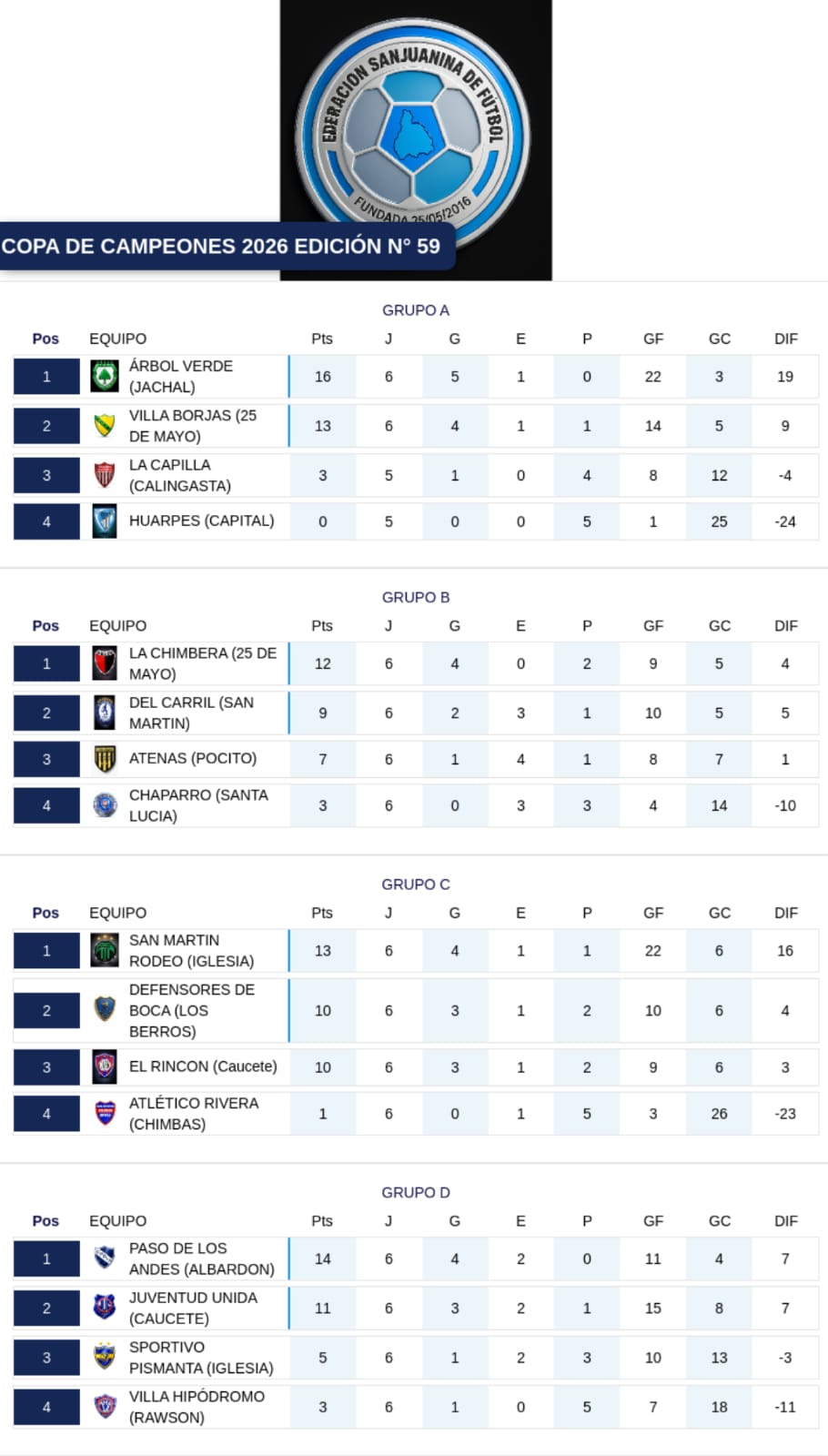Click the La Chimbera team crest
This screenshot has height=1456, width=828.
[x=105, y=663]
